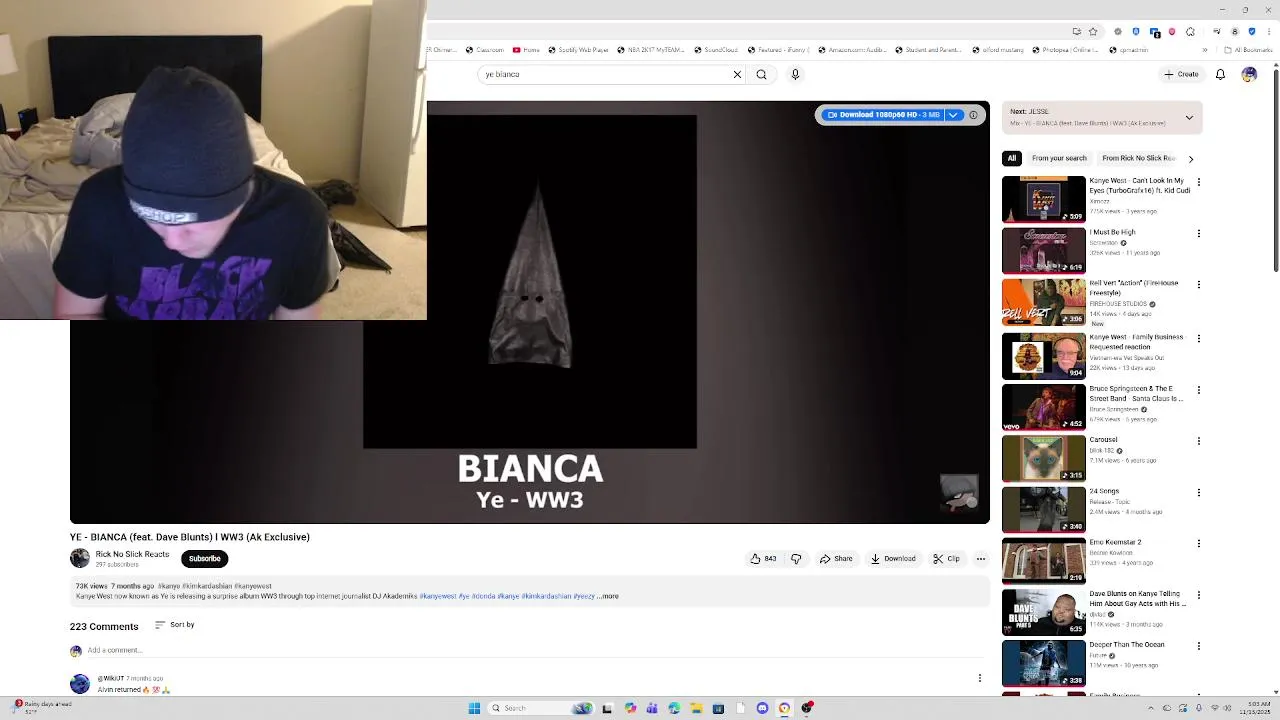Image resolution: width=1280 pixels, height=720 pixels.
Task: Open 'I Must Be High' video thumbnail
Action: coord(1044,250)
